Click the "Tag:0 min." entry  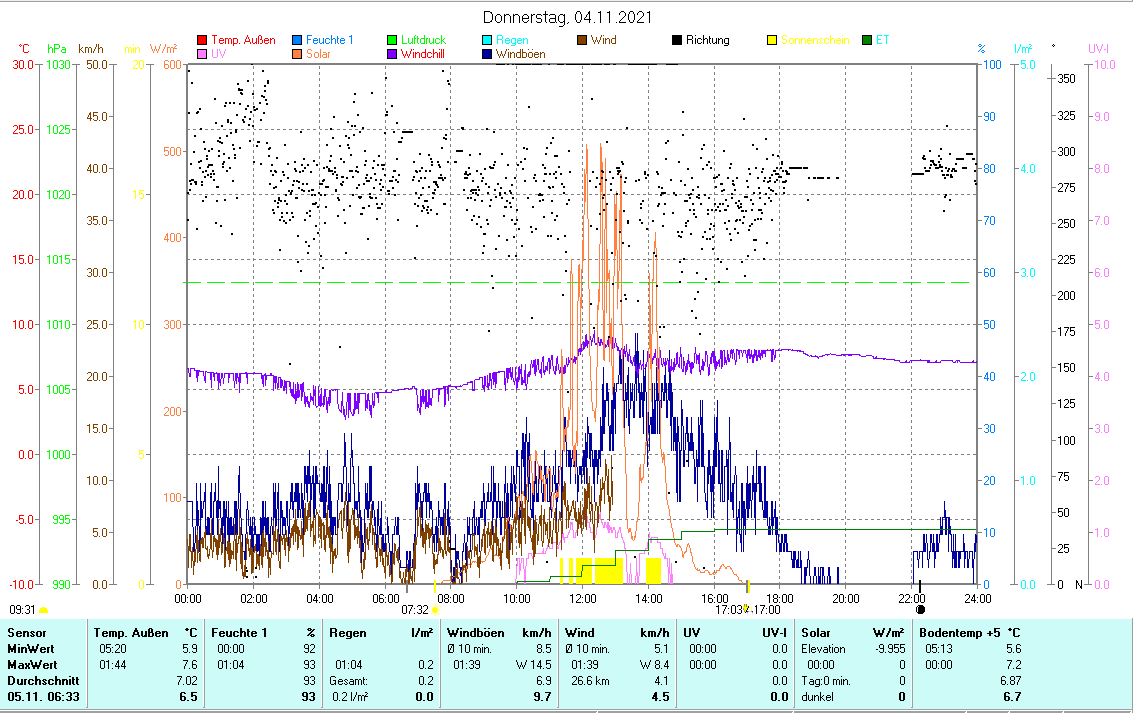point(826,680)
